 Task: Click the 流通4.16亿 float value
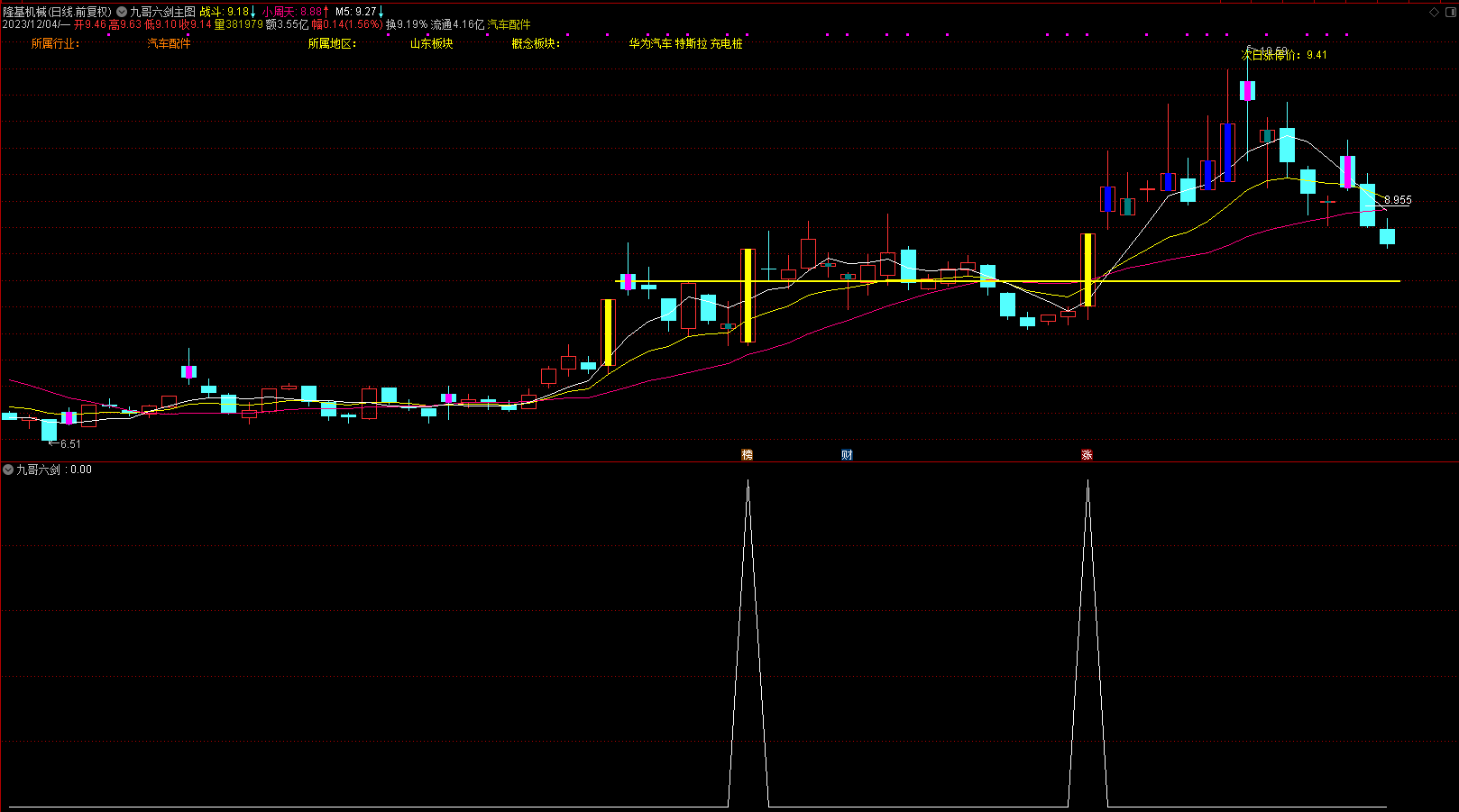tap(457, 24)
